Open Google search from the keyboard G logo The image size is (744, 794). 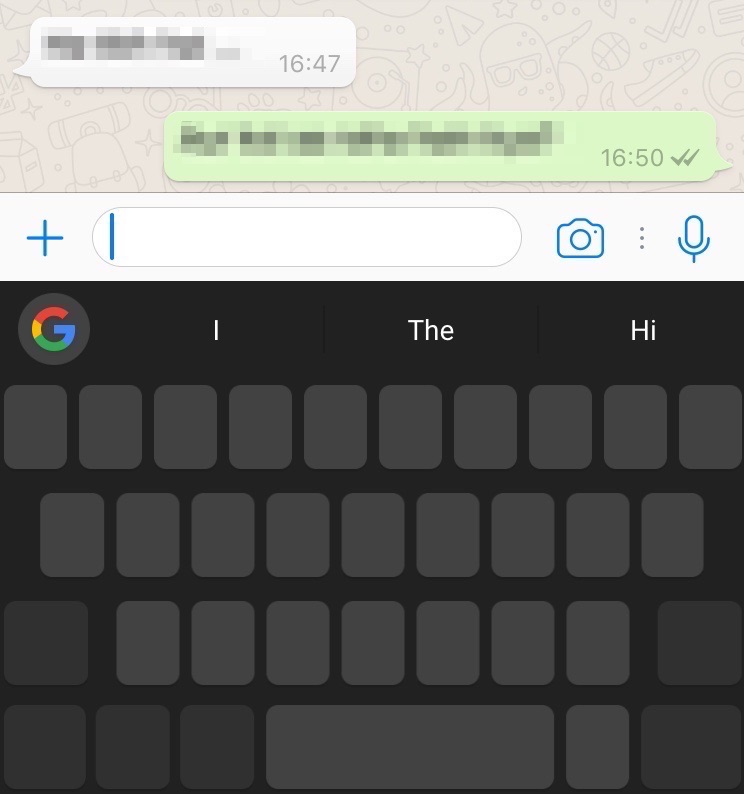[x=54, y=329]
